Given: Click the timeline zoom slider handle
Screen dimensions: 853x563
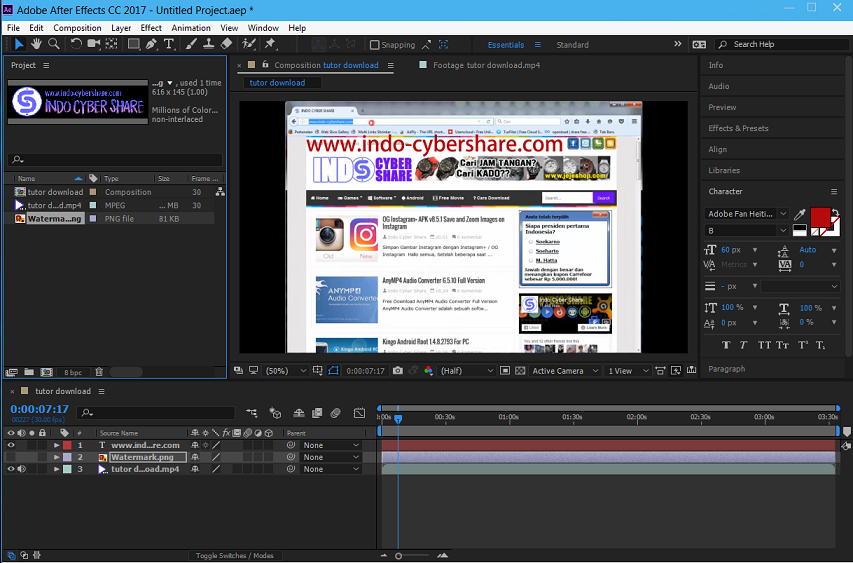Looking at the screenshot, I should click(x=398, y=555).
